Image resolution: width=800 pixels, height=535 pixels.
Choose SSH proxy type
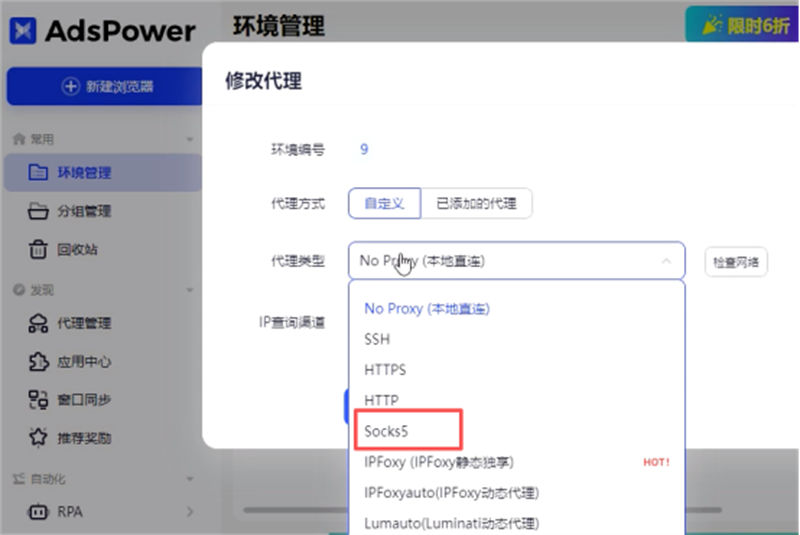click(516, 339)
